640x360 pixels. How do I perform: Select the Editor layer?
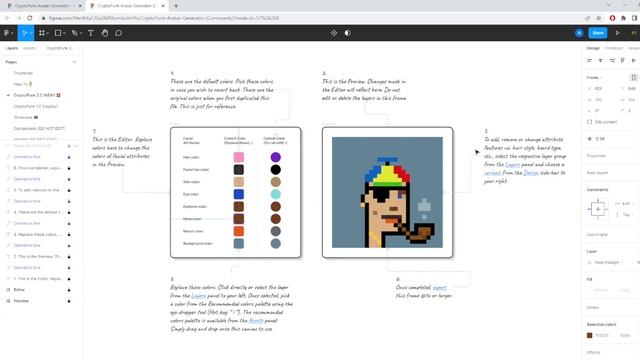tap(19, 290)
